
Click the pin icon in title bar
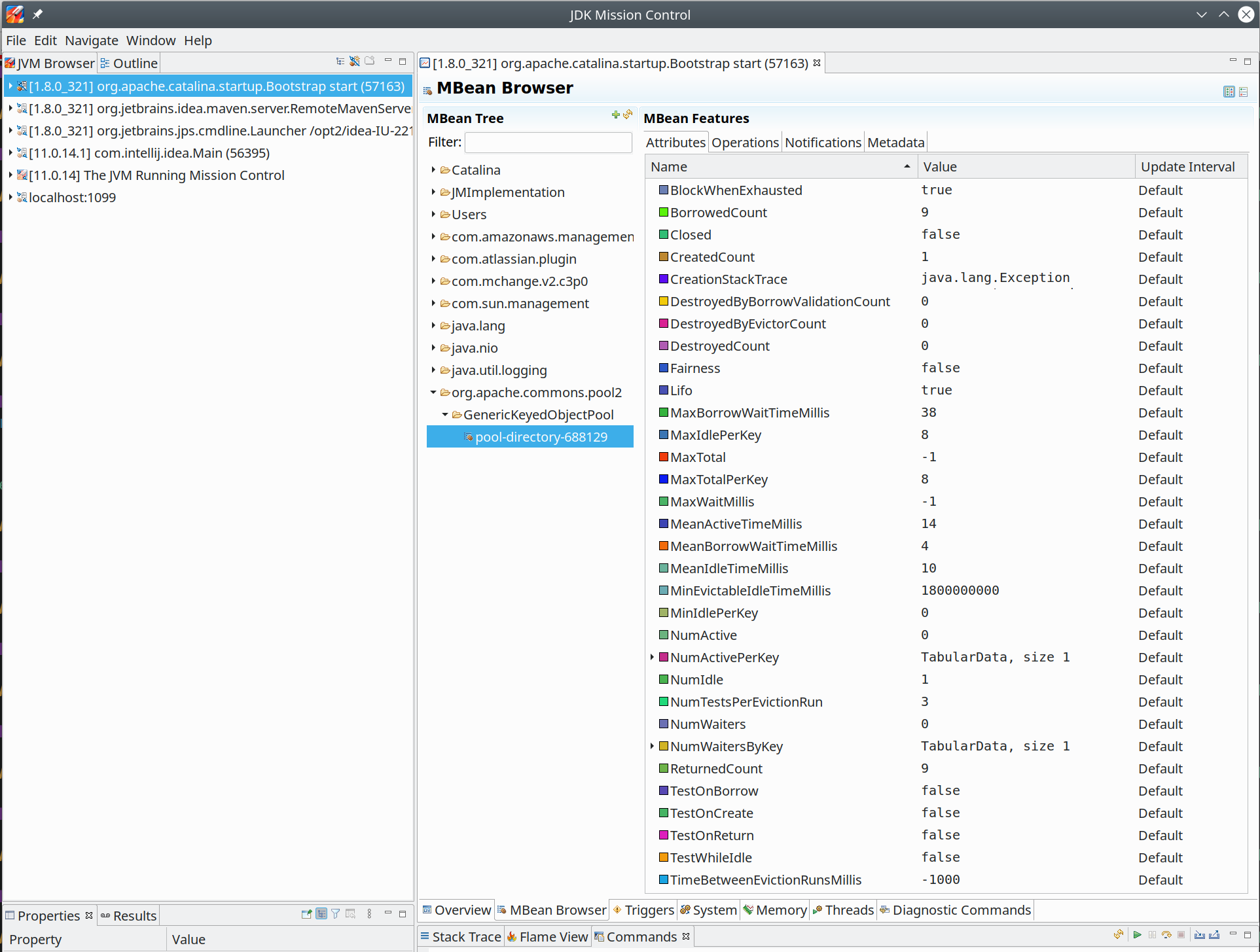(x=37, y=14)
